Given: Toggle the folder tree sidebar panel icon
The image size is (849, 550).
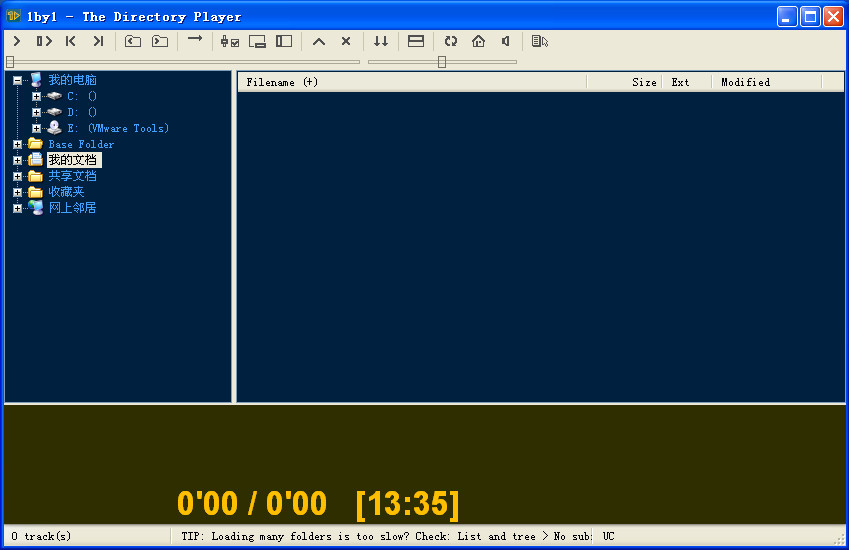Looking at the screenshot, I should [284, 41].
